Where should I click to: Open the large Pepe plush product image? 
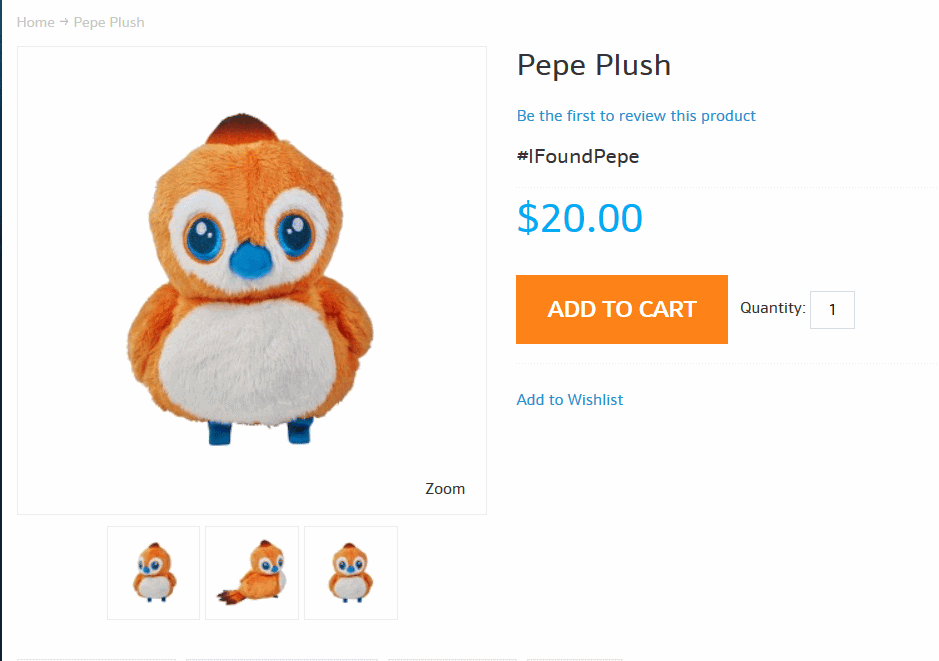click(251, 280)
